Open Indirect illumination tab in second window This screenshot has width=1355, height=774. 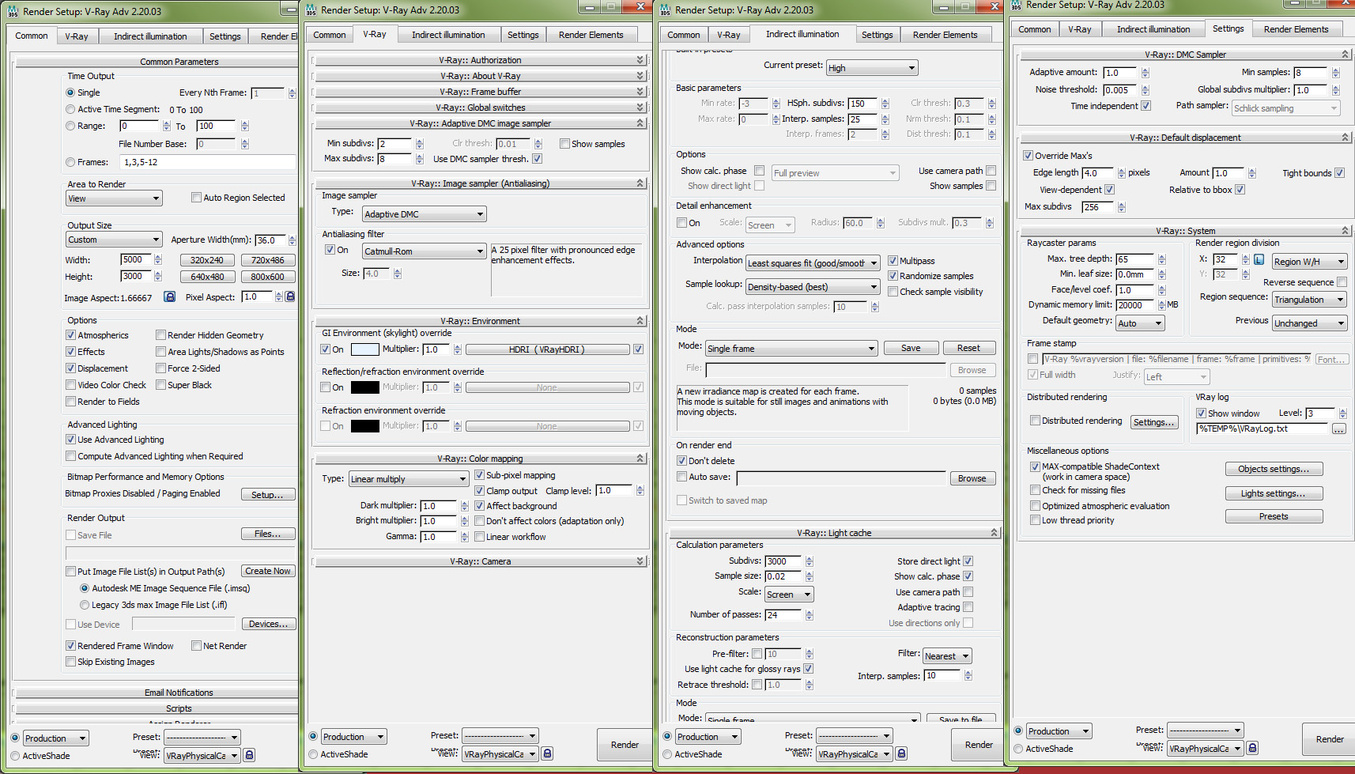click(x=448, y=35)
